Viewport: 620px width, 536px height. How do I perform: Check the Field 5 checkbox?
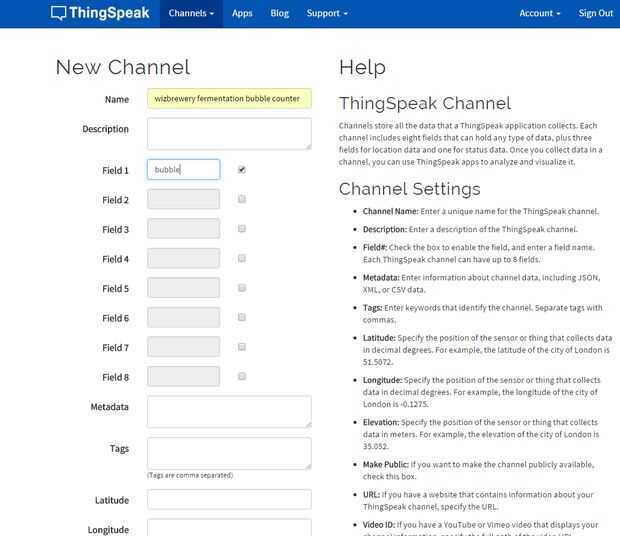[242, 288]
